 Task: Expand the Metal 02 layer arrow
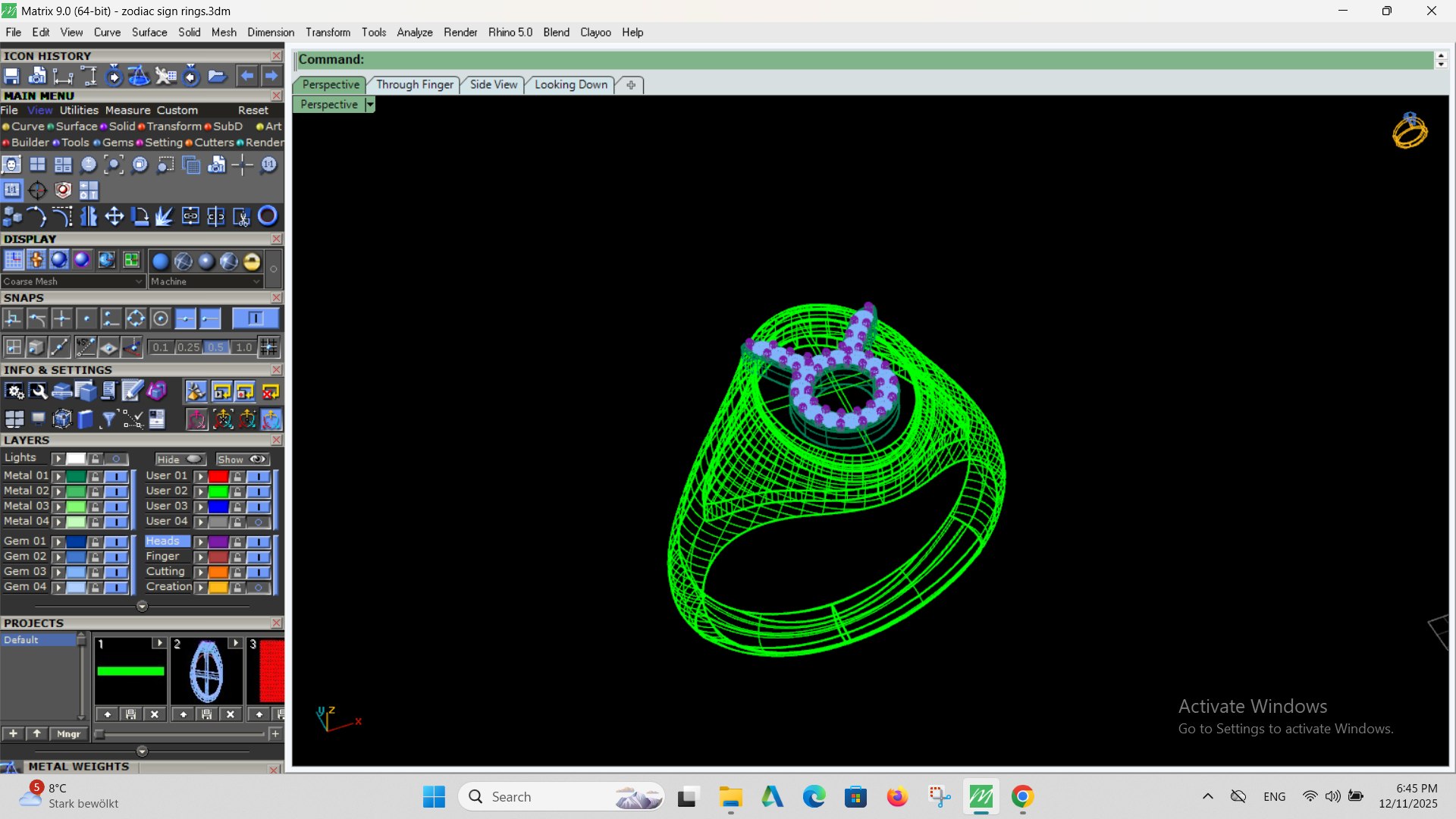click(x=58, y=491)
